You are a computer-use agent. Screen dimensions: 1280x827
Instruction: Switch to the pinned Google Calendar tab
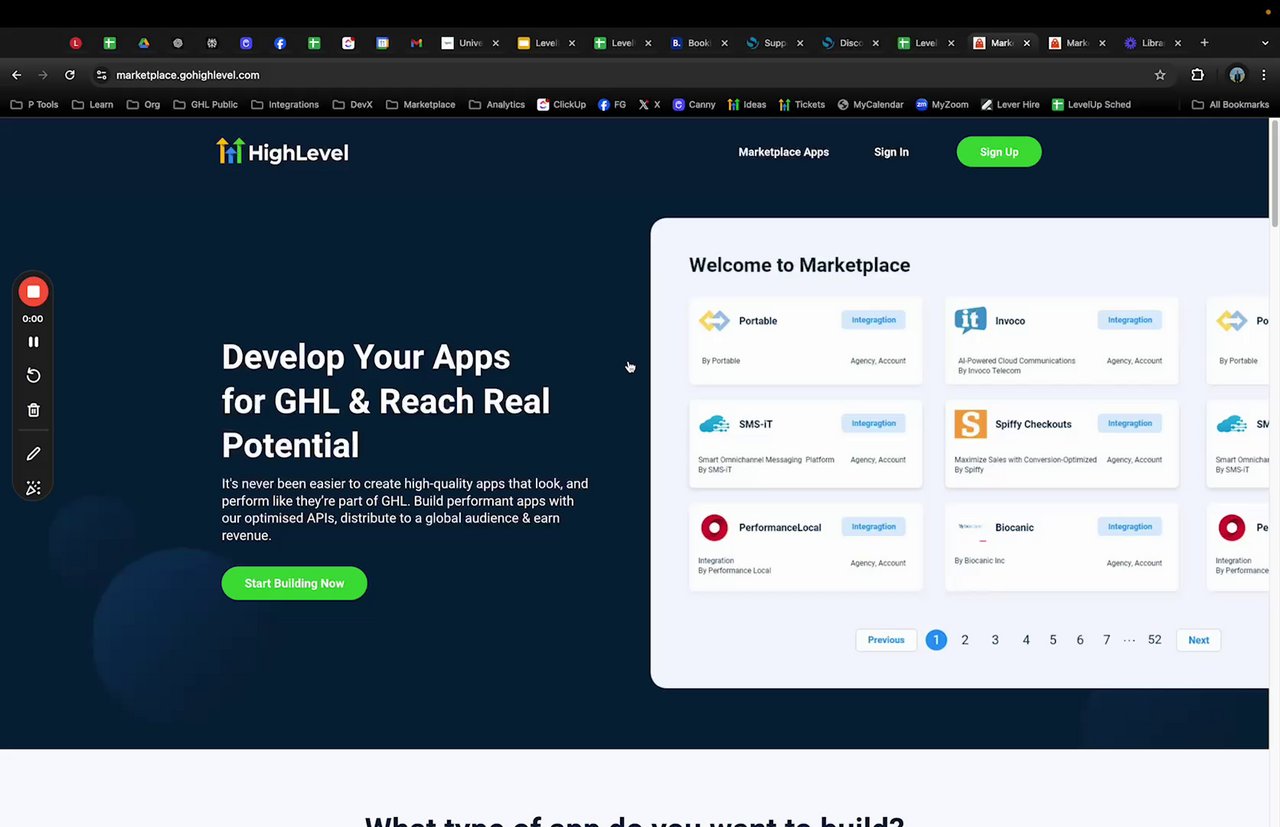click(x=382, y=43)
